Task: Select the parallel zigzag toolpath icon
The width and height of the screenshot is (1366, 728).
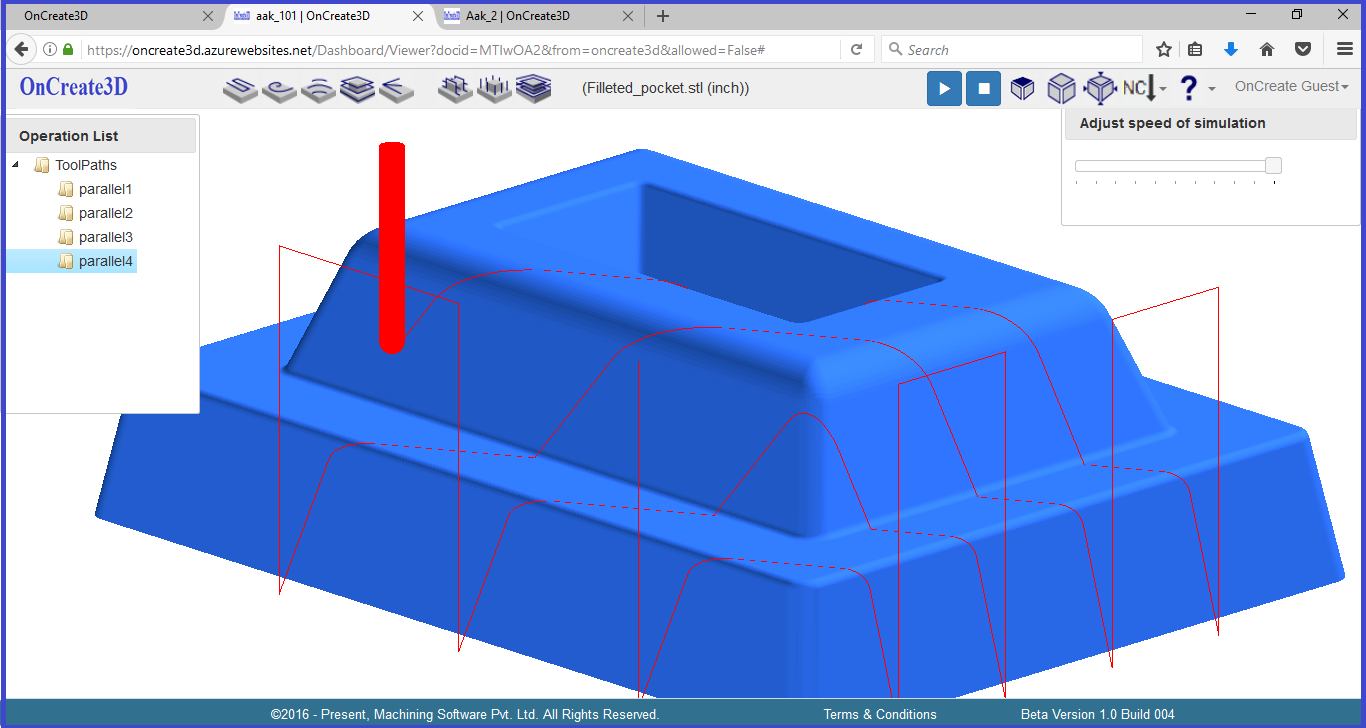Action: tap(240, 89)
